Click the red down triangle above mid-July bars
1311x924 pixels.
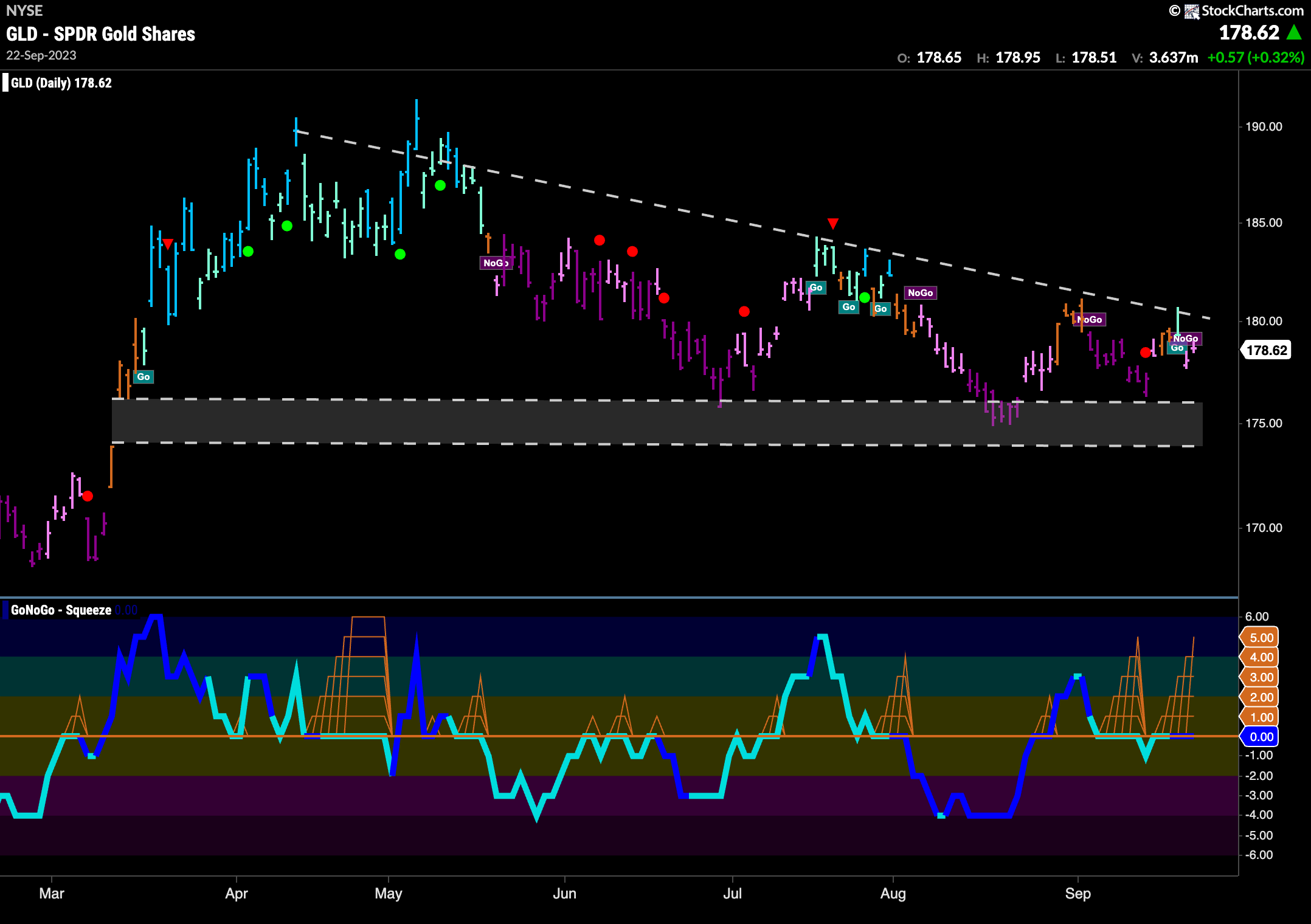(x=833, y=224)
